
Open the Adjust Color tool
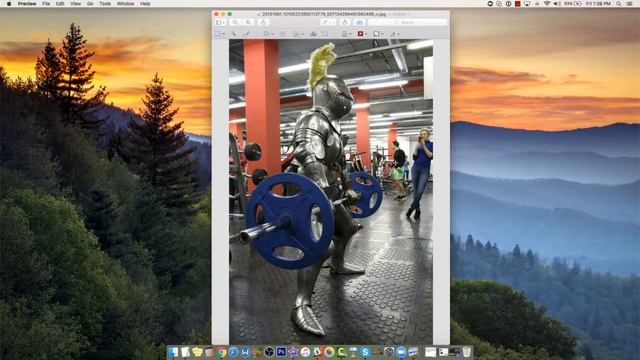coord(313,34)
